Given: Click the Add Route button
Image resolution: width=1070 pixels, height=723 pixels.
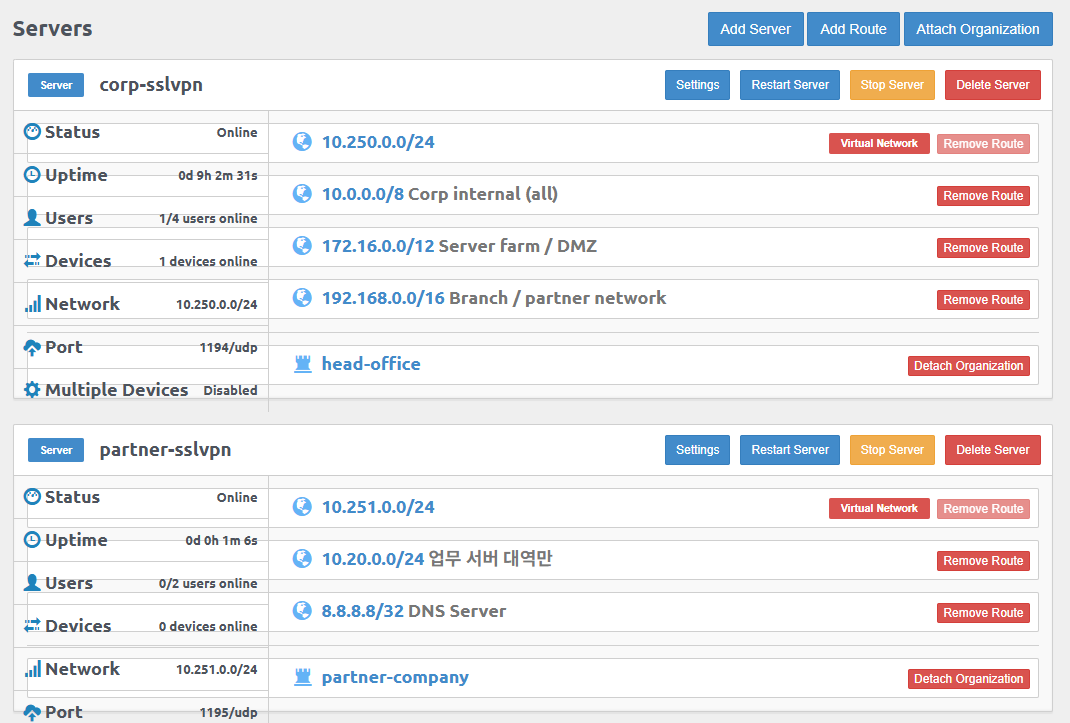Looking at the screenshot, I should tap(853, 29).
